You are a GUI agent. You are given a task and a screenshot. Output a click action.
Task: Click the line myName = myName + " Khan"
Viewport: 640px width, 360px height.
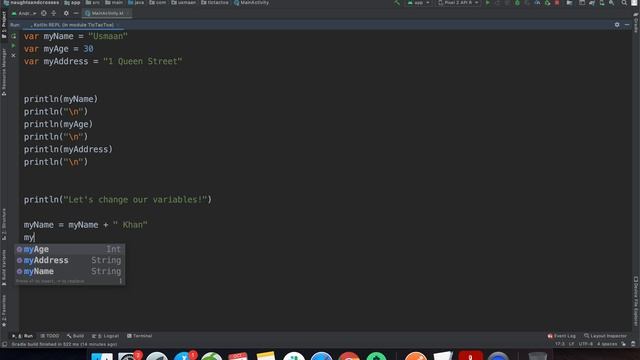85,225
